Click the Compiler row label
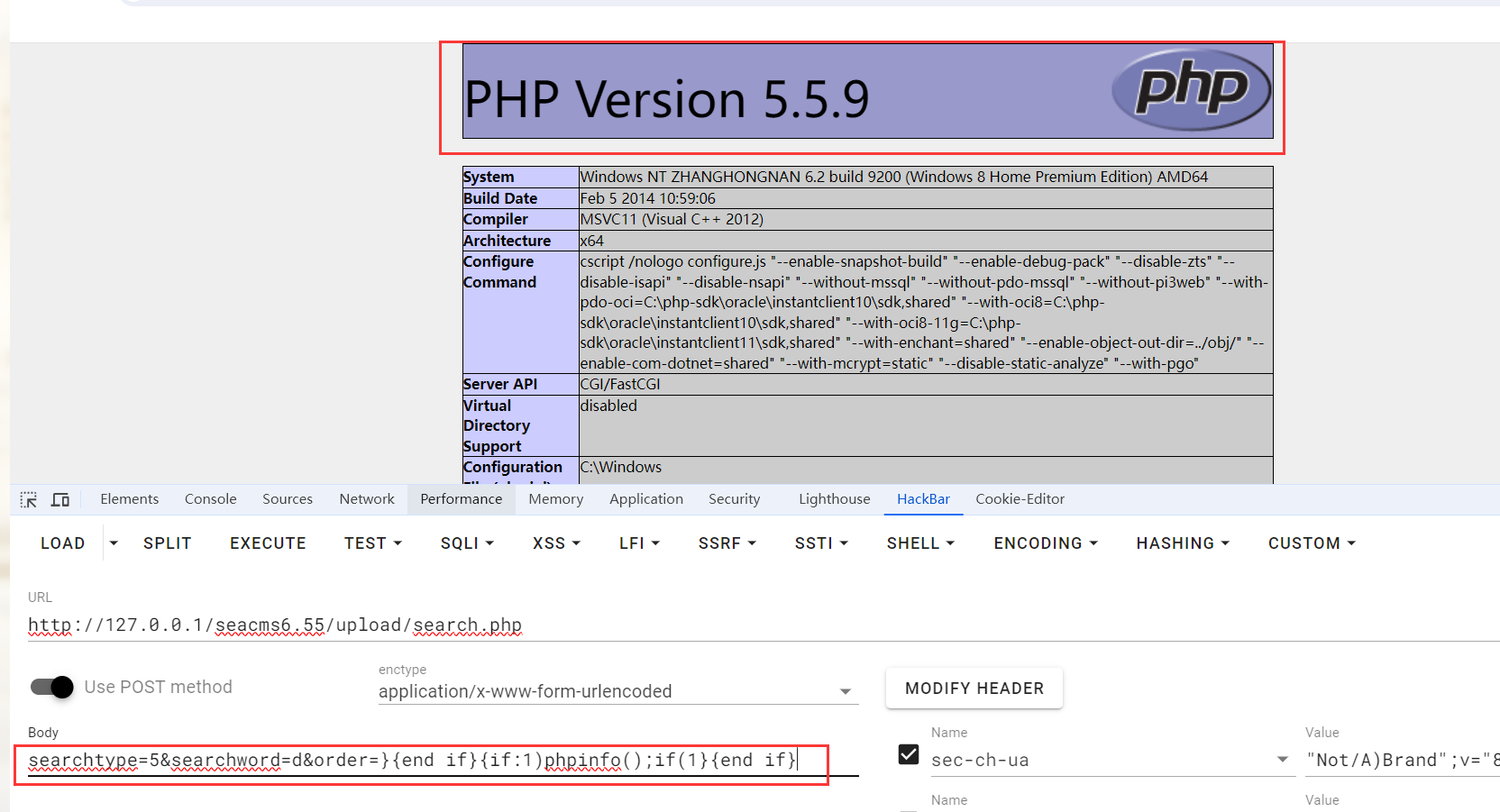The image size is (1500, 812). pyautogui.click(x=496, y=219)
